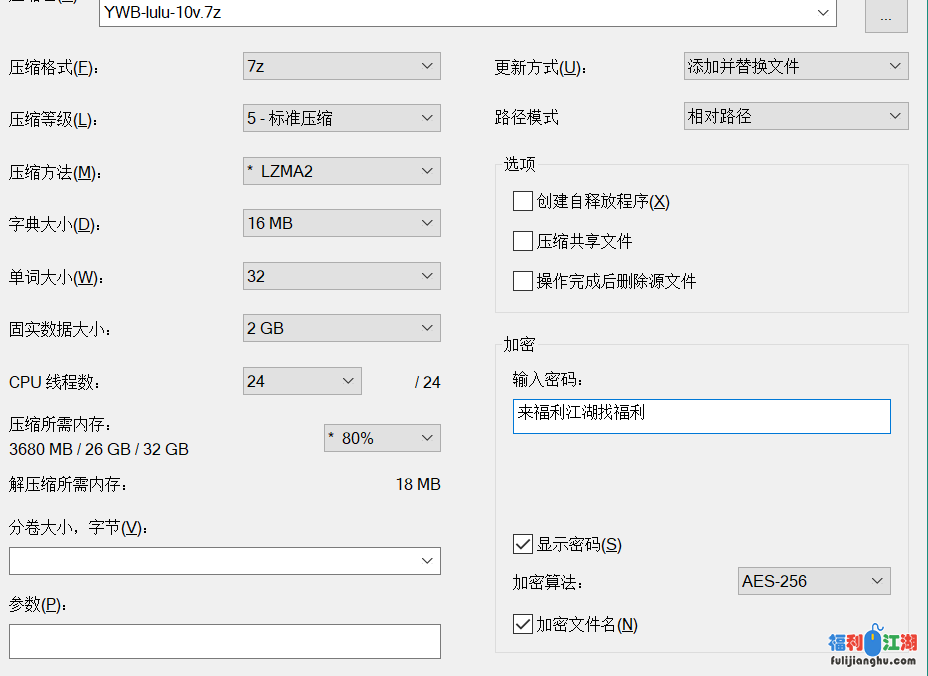Open the 更新方式 dropdown
This screenshot has width=928, height=676.
[796, 66]
